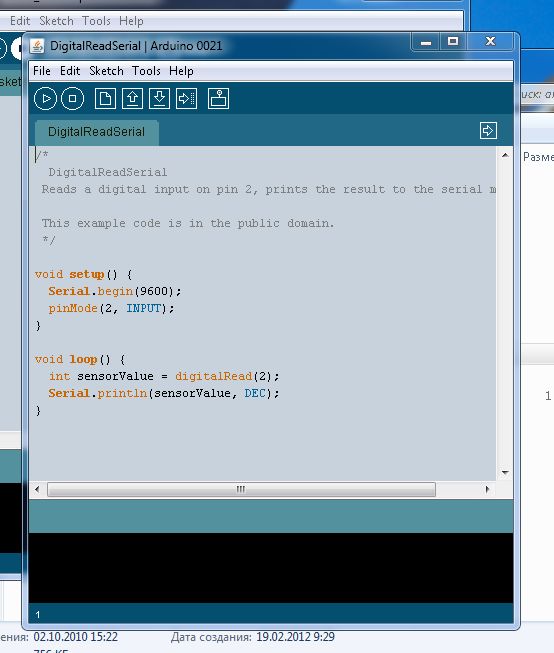
Task: Open Help menu in DigitalReadSerial window
Action: [181, 71]
